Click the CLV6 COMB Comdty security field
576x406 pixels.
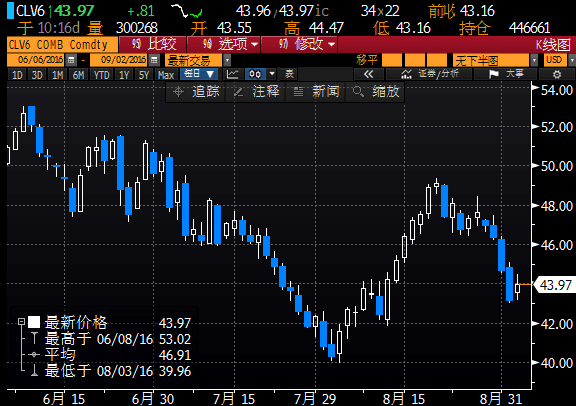(x=62, y=45)
